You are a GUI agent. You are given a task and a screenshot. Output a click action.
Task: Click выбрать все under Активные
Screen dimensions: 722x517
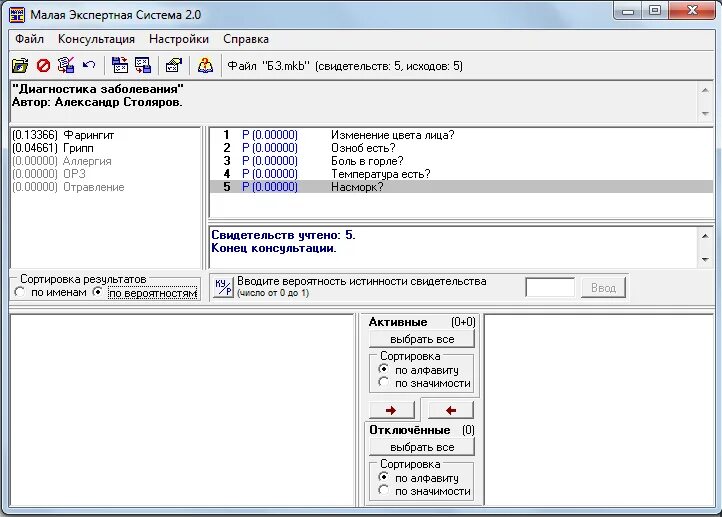pos(422,339)
